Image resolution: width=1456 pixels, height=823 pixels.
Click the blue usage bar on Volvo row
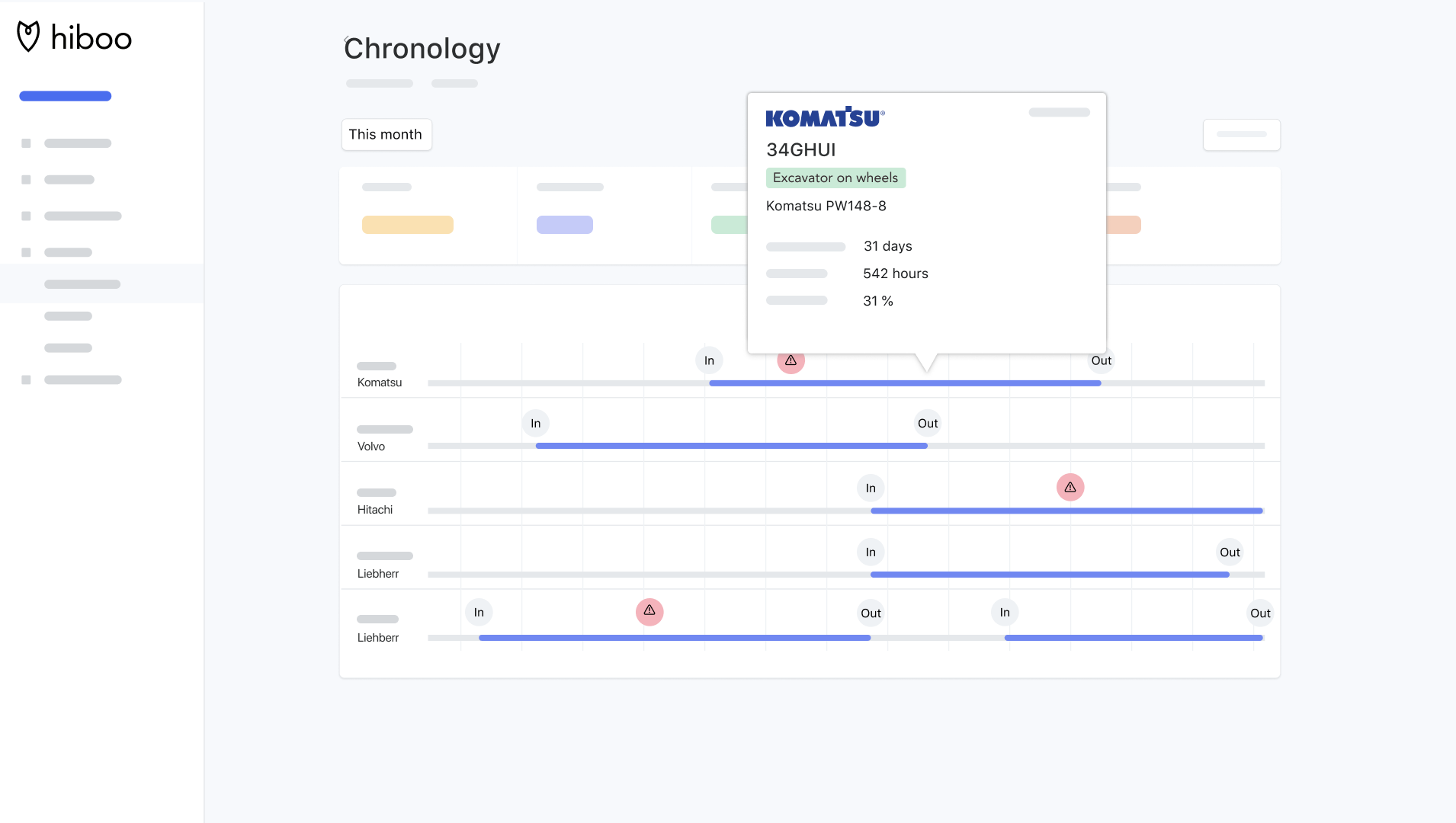(732, 446)
